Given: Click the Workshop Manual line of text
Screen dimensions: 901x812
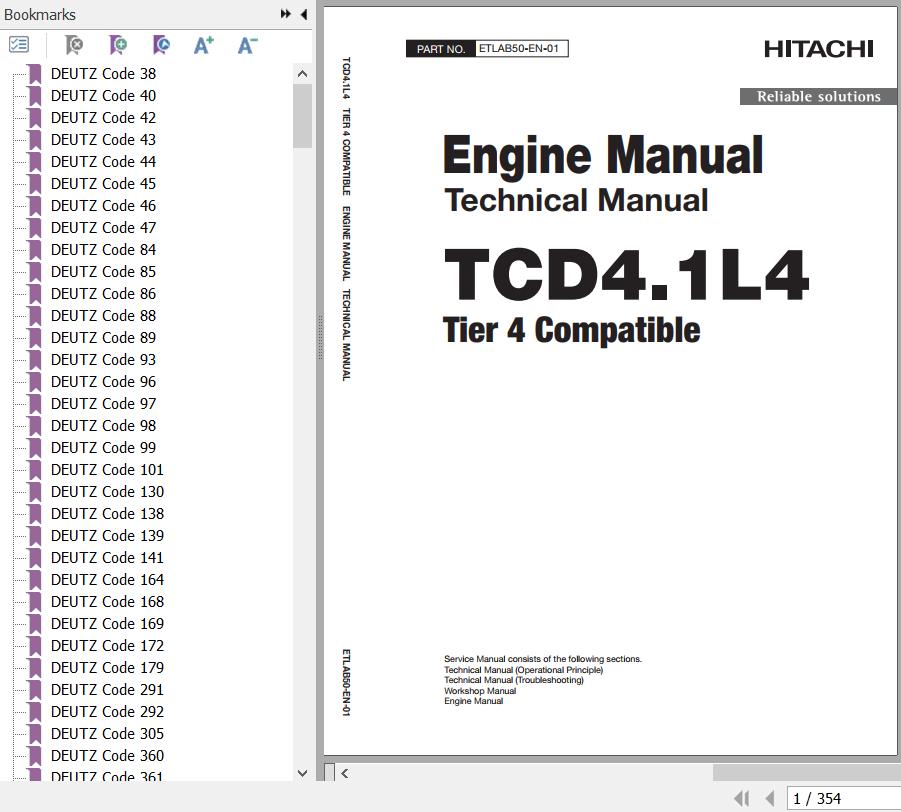Looking at the screenshot, I should point(480,691).
